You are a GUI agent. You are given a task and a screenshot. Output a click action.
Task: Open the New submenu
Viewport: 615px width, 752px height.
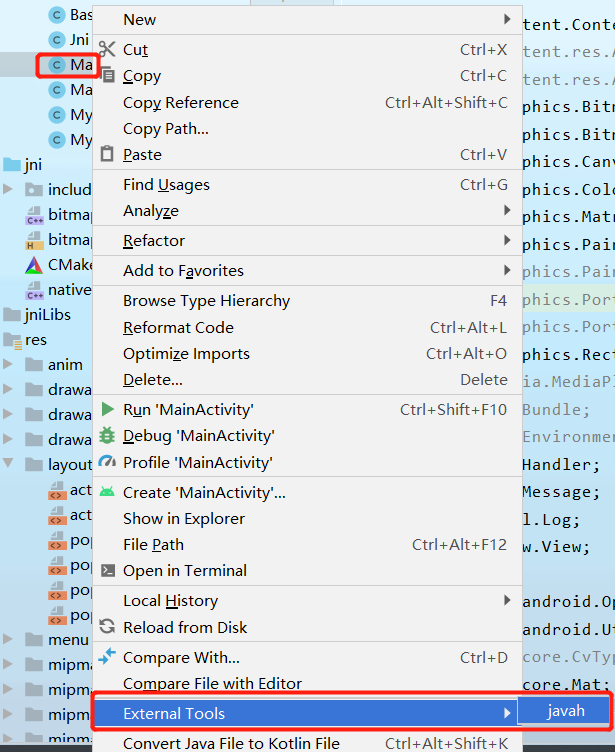tap(307, 20)
